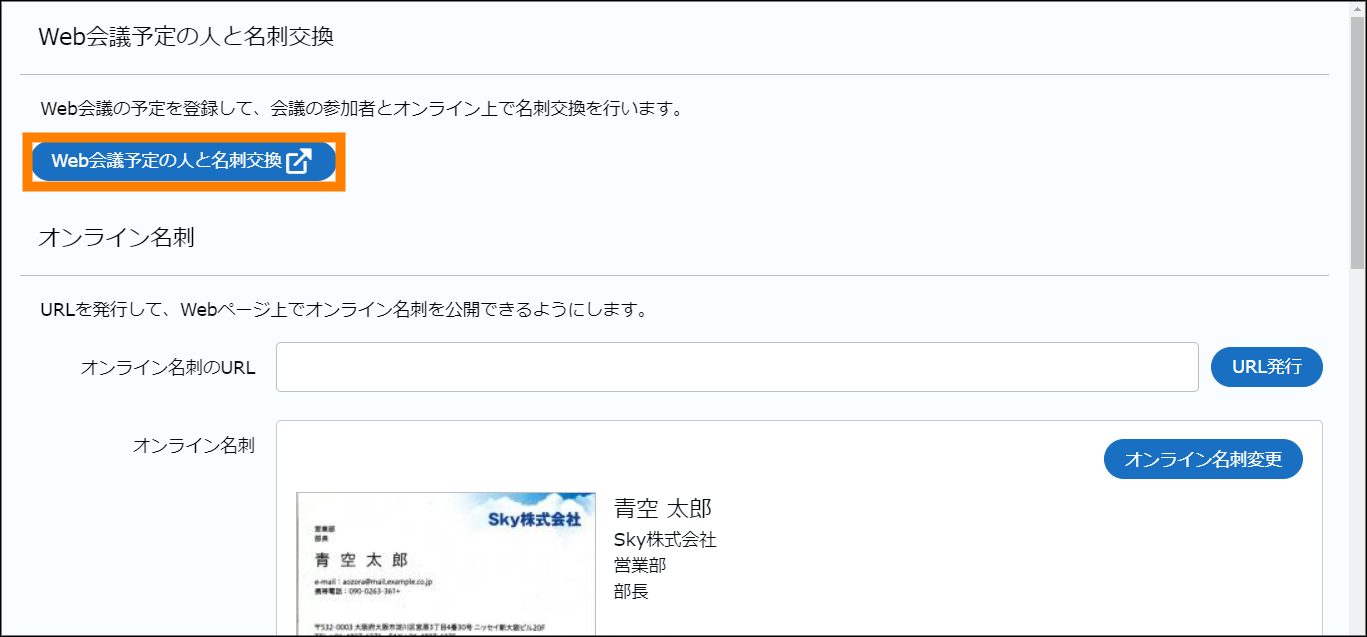Focus the オンライン名刺のURL text field
The width and height of the screenshot is (1367, 637).
pos(736,367)
